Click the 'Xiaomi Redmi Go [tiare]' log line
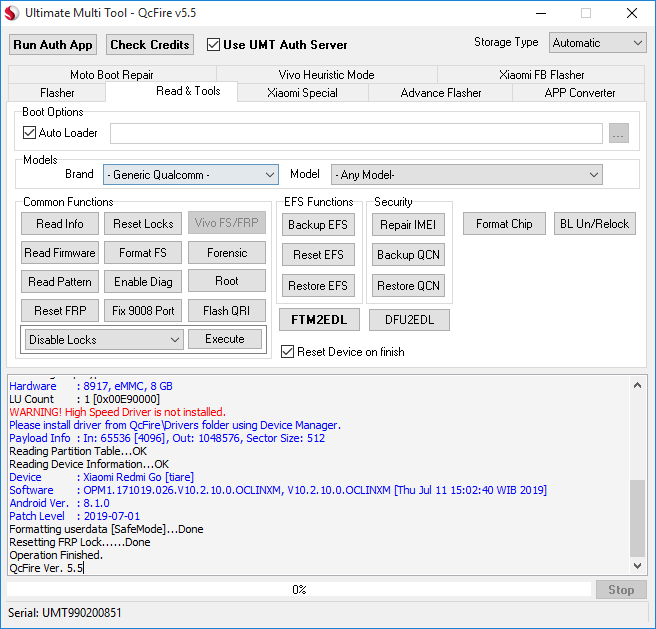Screen dimensions: 656x629 click(x=102, y=477)
